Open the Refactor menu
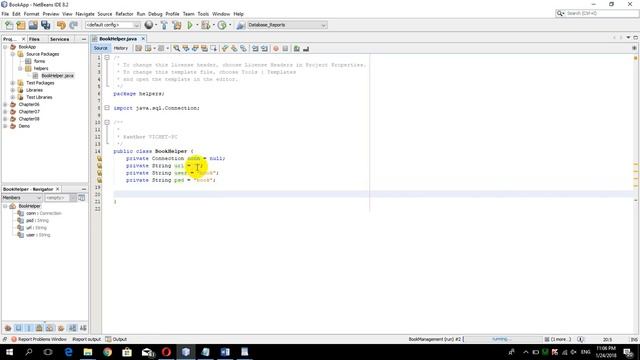This screenshot has width=640, height=360. click(x=124, y=14)
